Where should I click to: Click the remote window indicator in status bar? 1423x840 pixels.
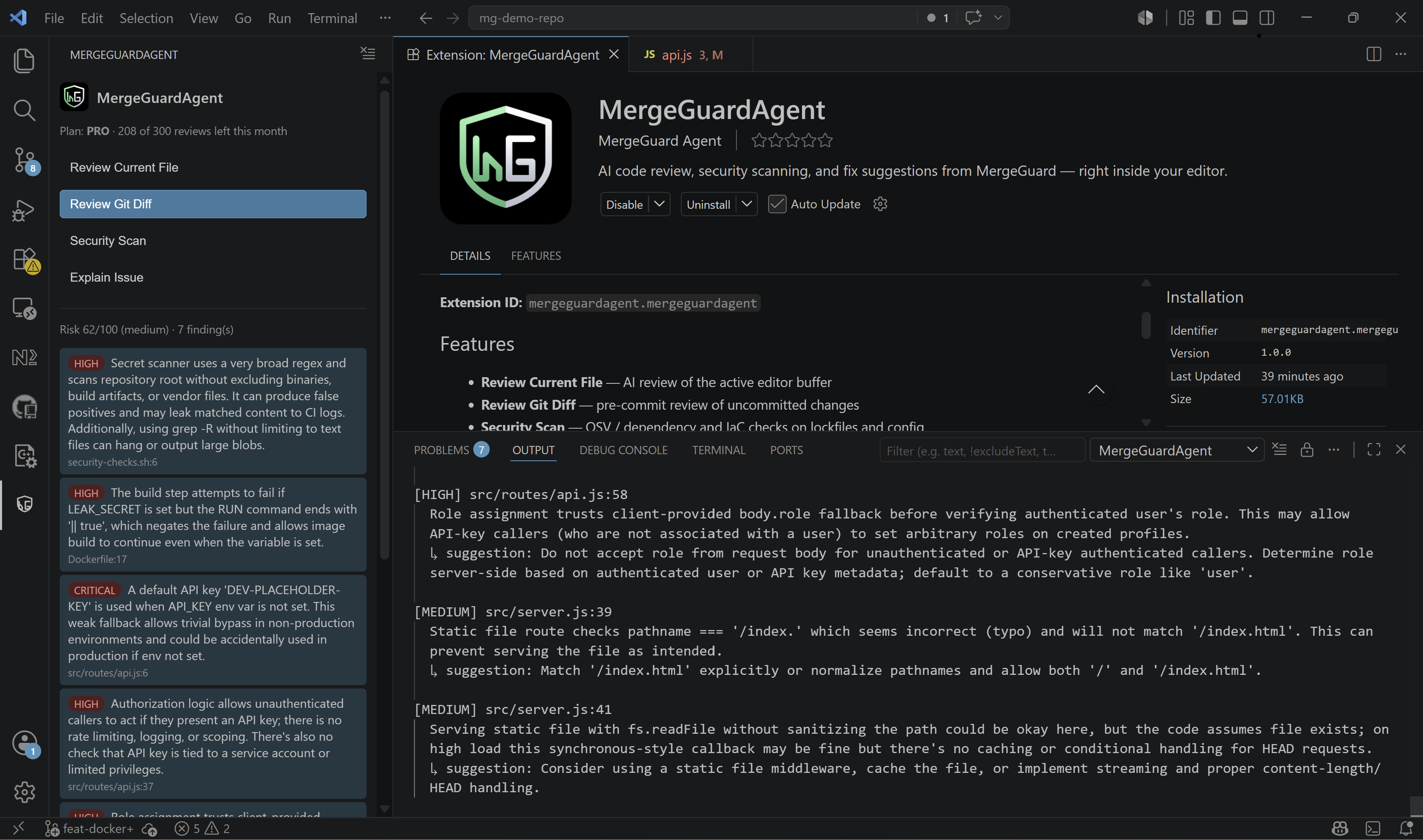(x=18, y=829)
